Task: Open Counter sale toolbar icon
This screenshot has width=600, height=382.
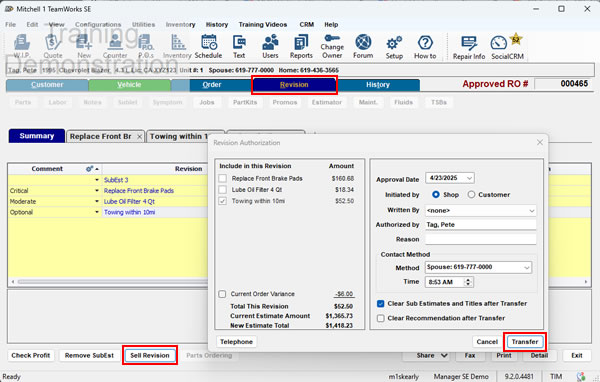Action: pos(115,46)
